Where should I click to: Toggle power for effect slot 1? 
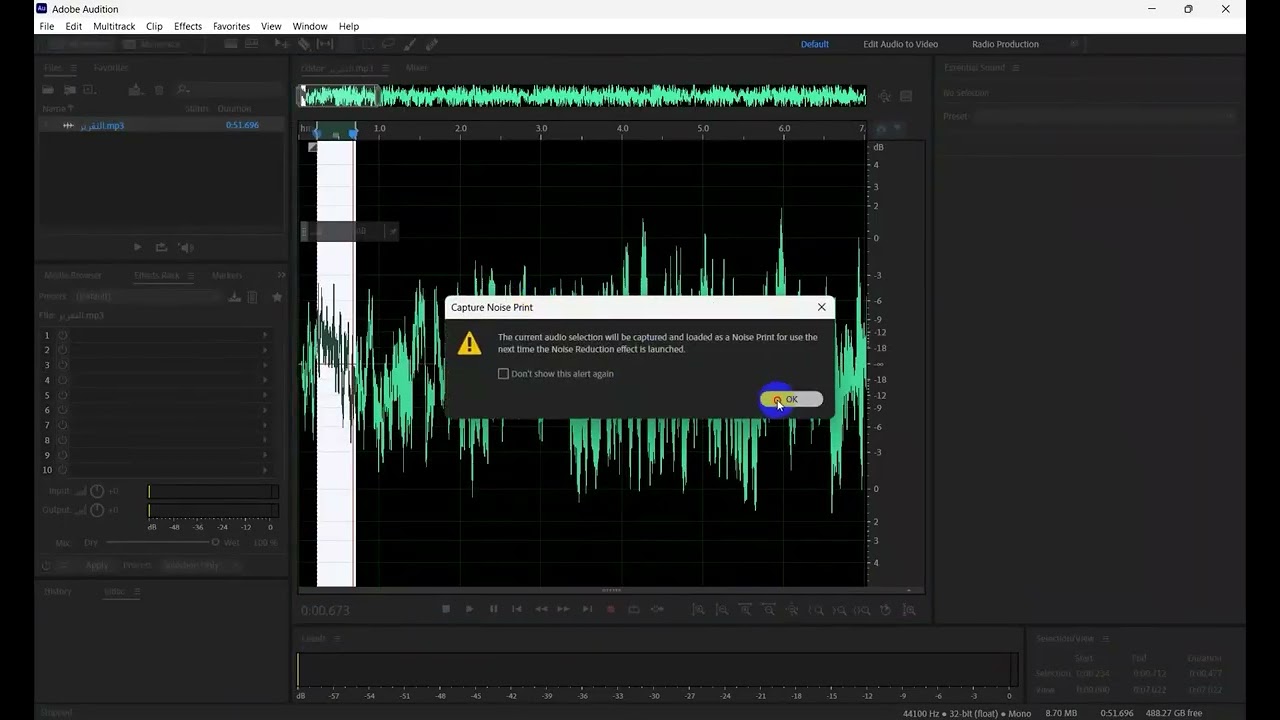62,335
